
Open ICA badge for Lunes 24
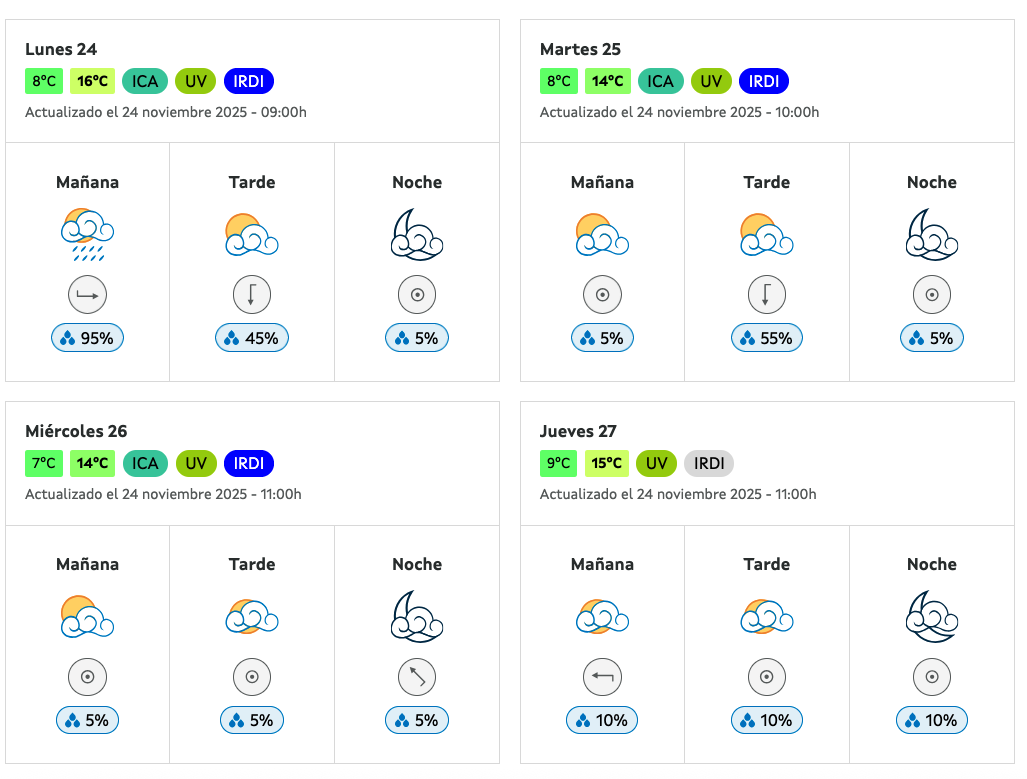click(145, 81)
